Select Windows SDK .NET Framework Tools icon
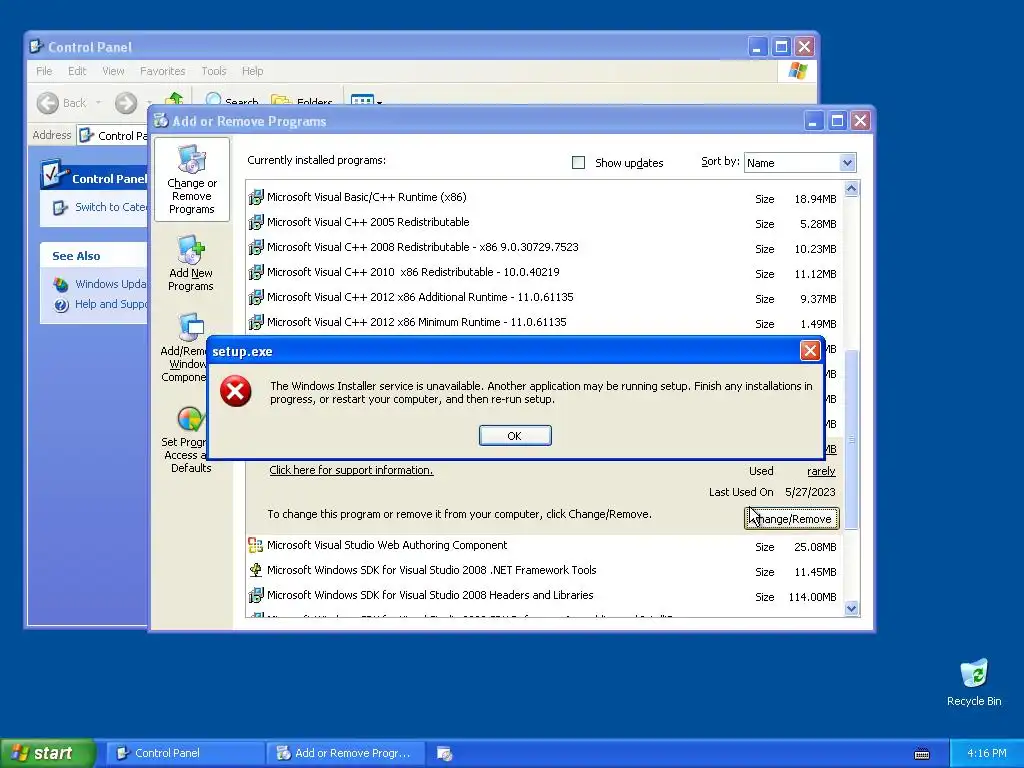 point(256,570)
